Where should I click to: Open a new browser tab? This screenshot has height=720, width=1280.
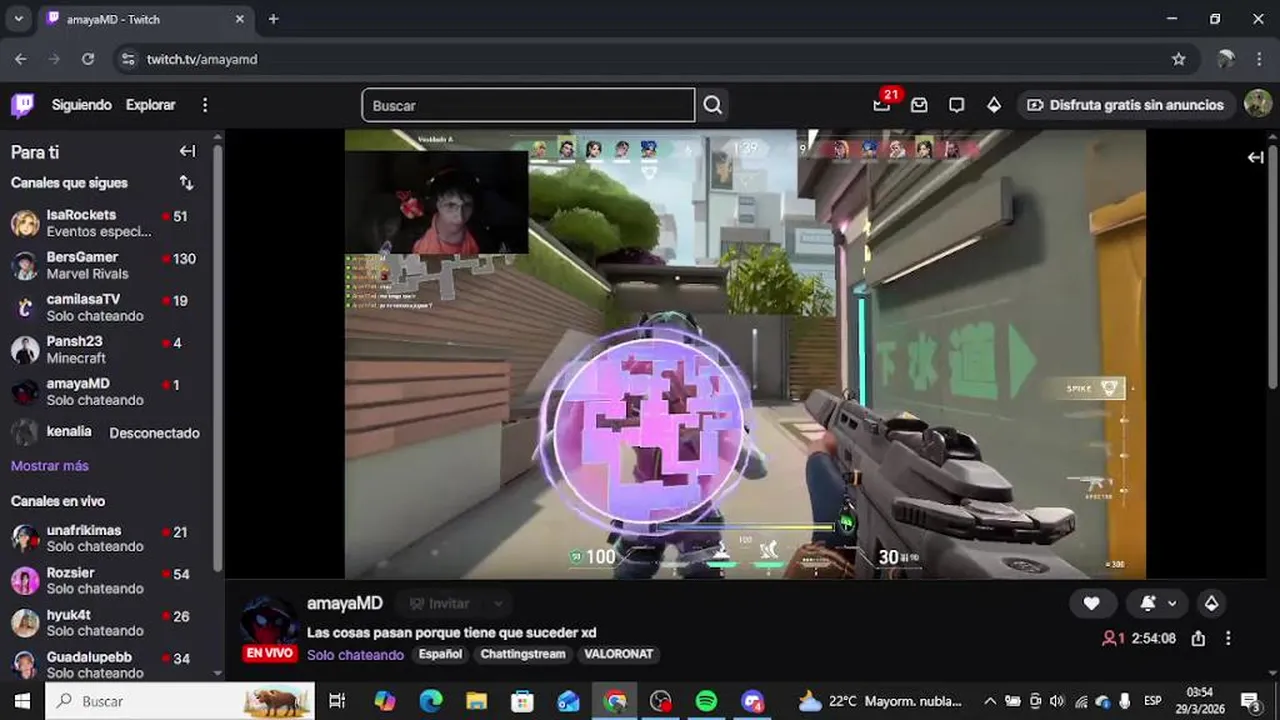tap(273, 19)
